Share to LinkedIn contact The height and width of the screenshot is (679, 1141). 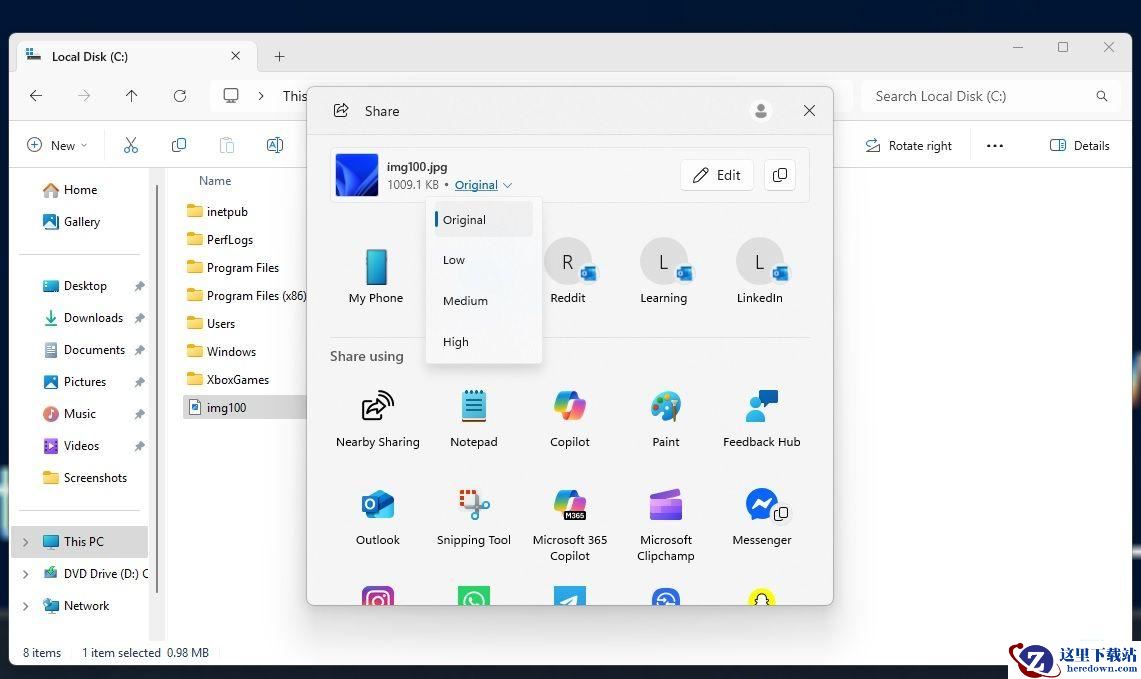coord(760,271)
